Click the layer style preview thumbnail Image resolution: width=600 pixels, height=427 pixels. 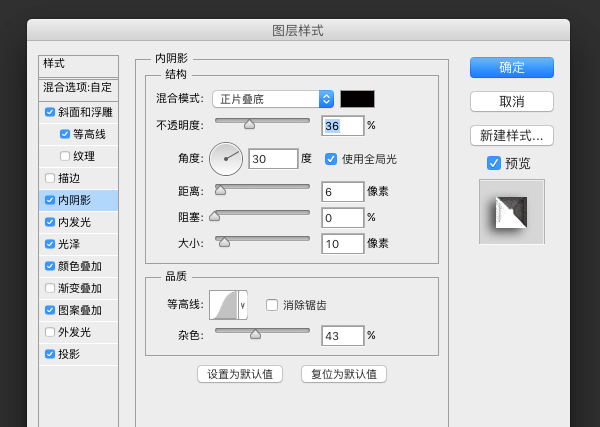pos(511,212)
